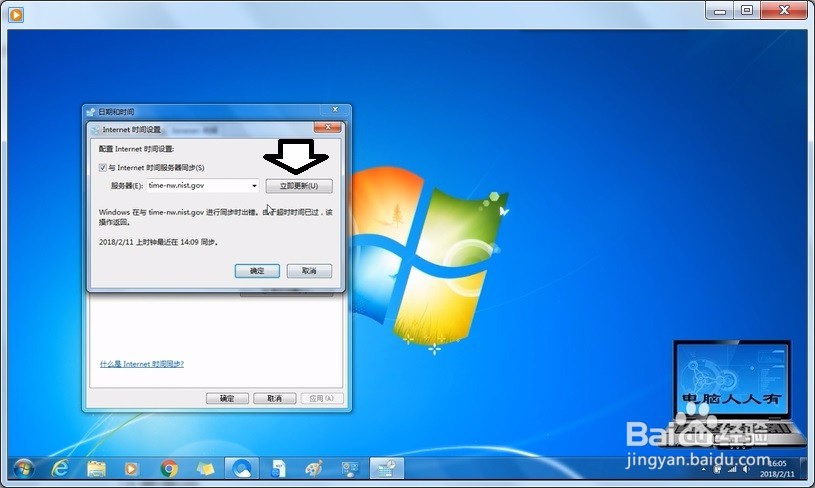Image resolution: width=815 pixels, height=488 pixels.
Task: Open network signal tray icon
Action: coord(732,469)
